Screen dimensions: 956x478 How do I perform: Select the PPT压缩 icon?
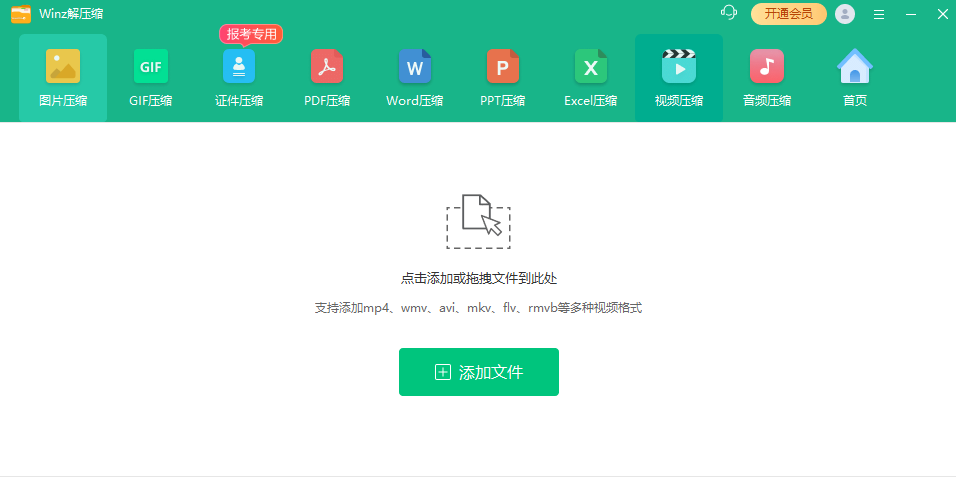[502, 66]
